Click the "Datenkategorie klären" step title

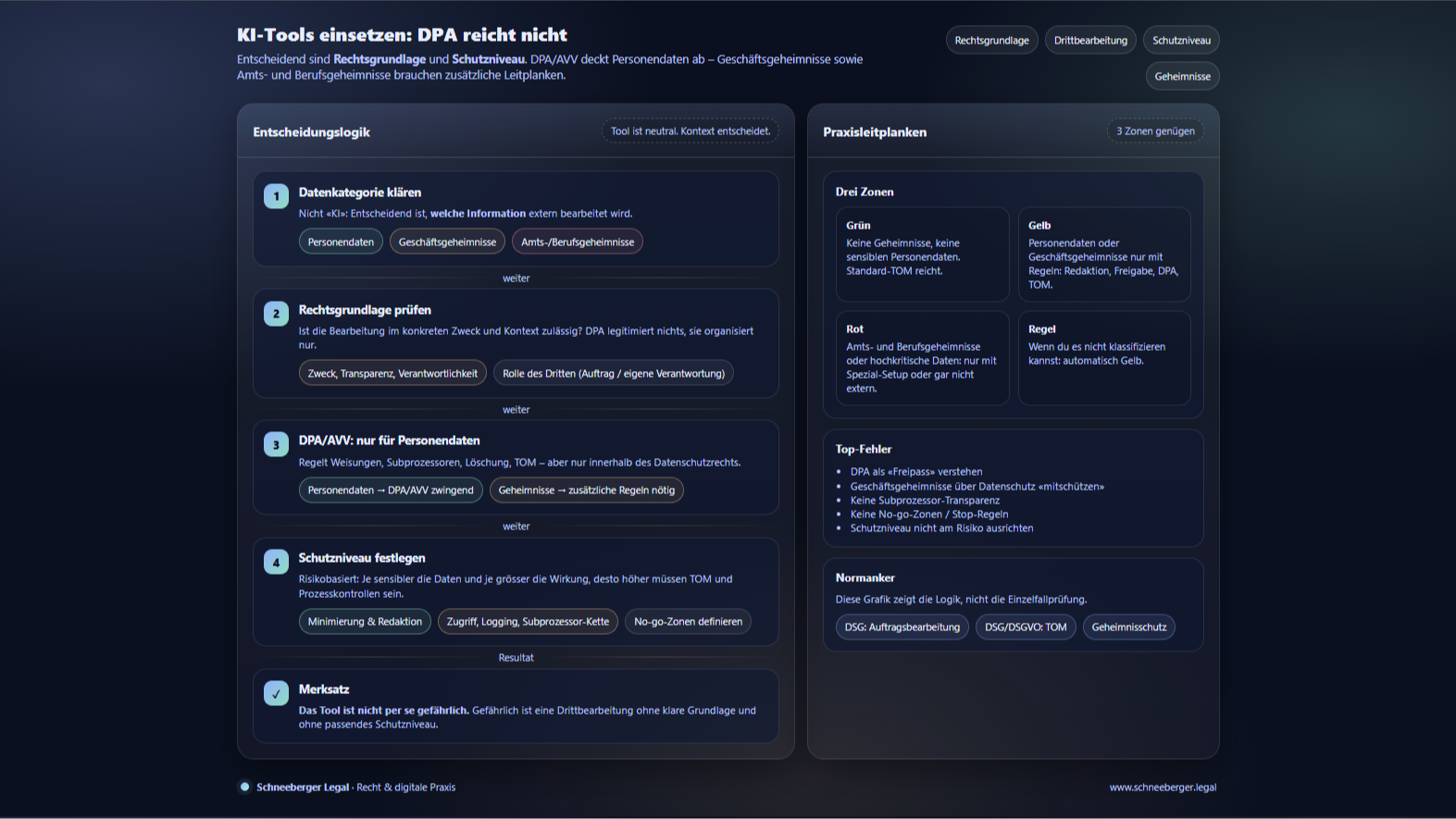(x=359, y=192)
